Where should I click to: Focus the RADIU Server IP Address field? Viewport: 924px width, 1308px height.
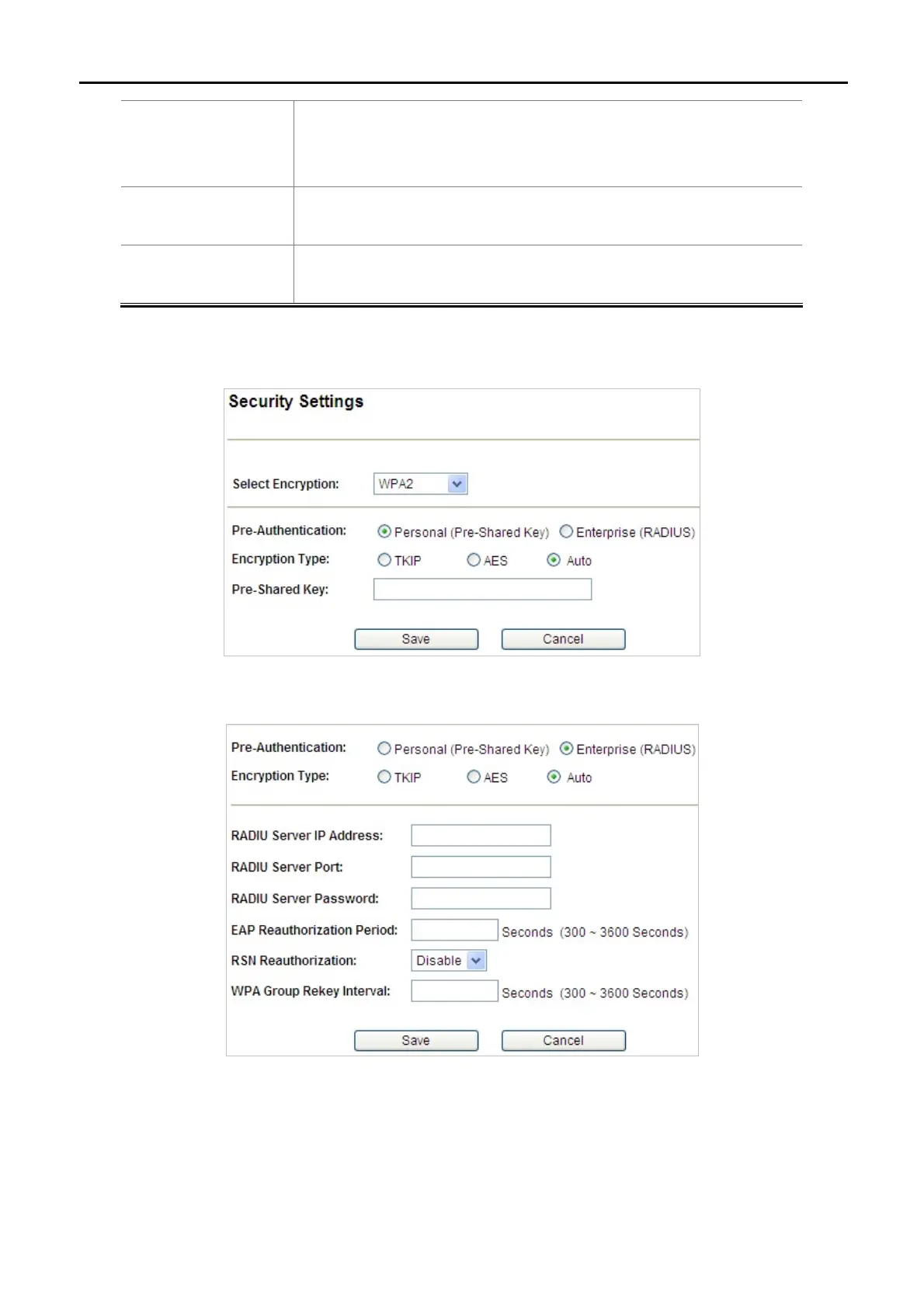481,836
